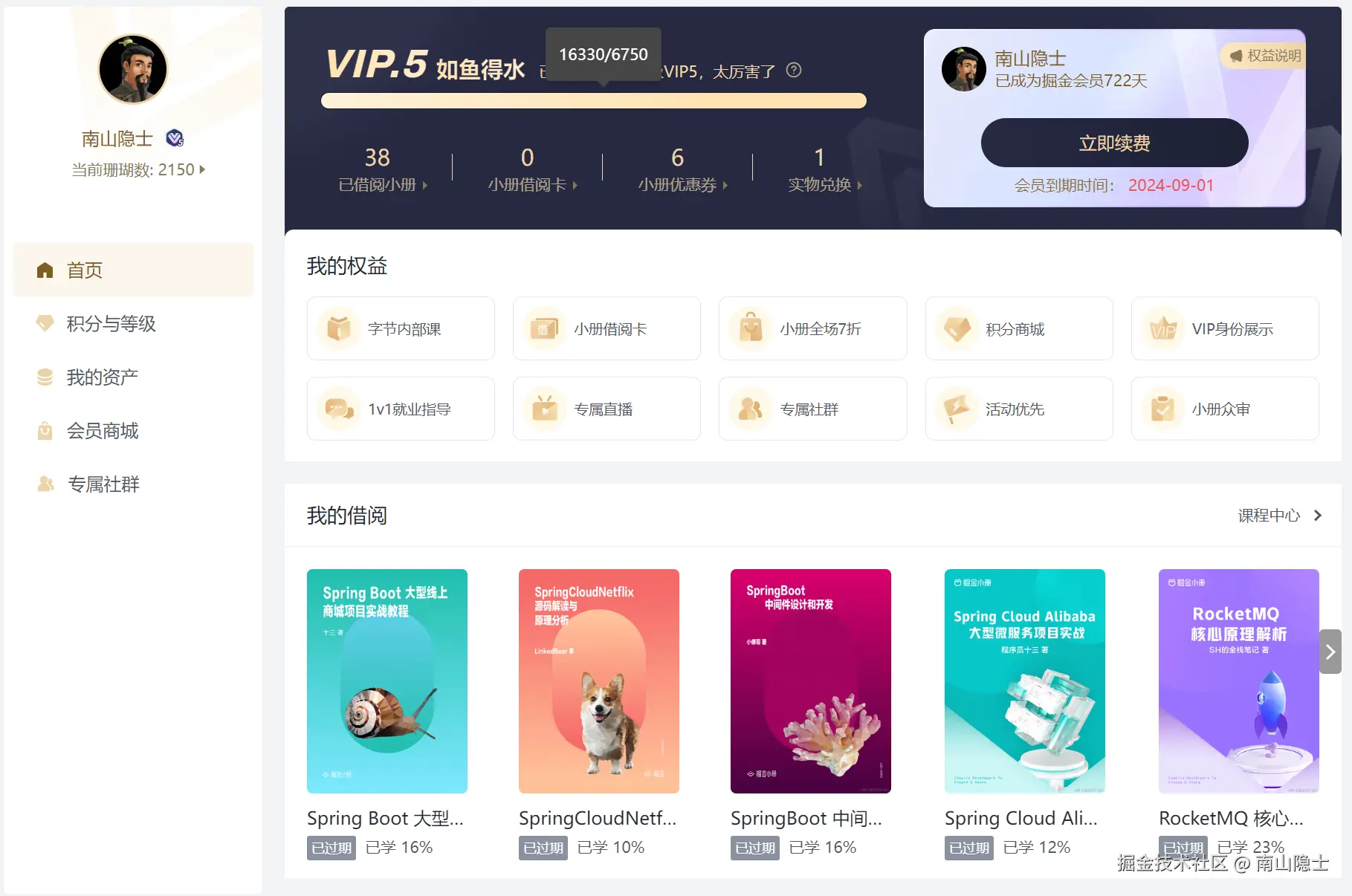Open the 字节内部课 benefit icon
The width and height of the screenshot is (1352, 896).
click(339, 328)
